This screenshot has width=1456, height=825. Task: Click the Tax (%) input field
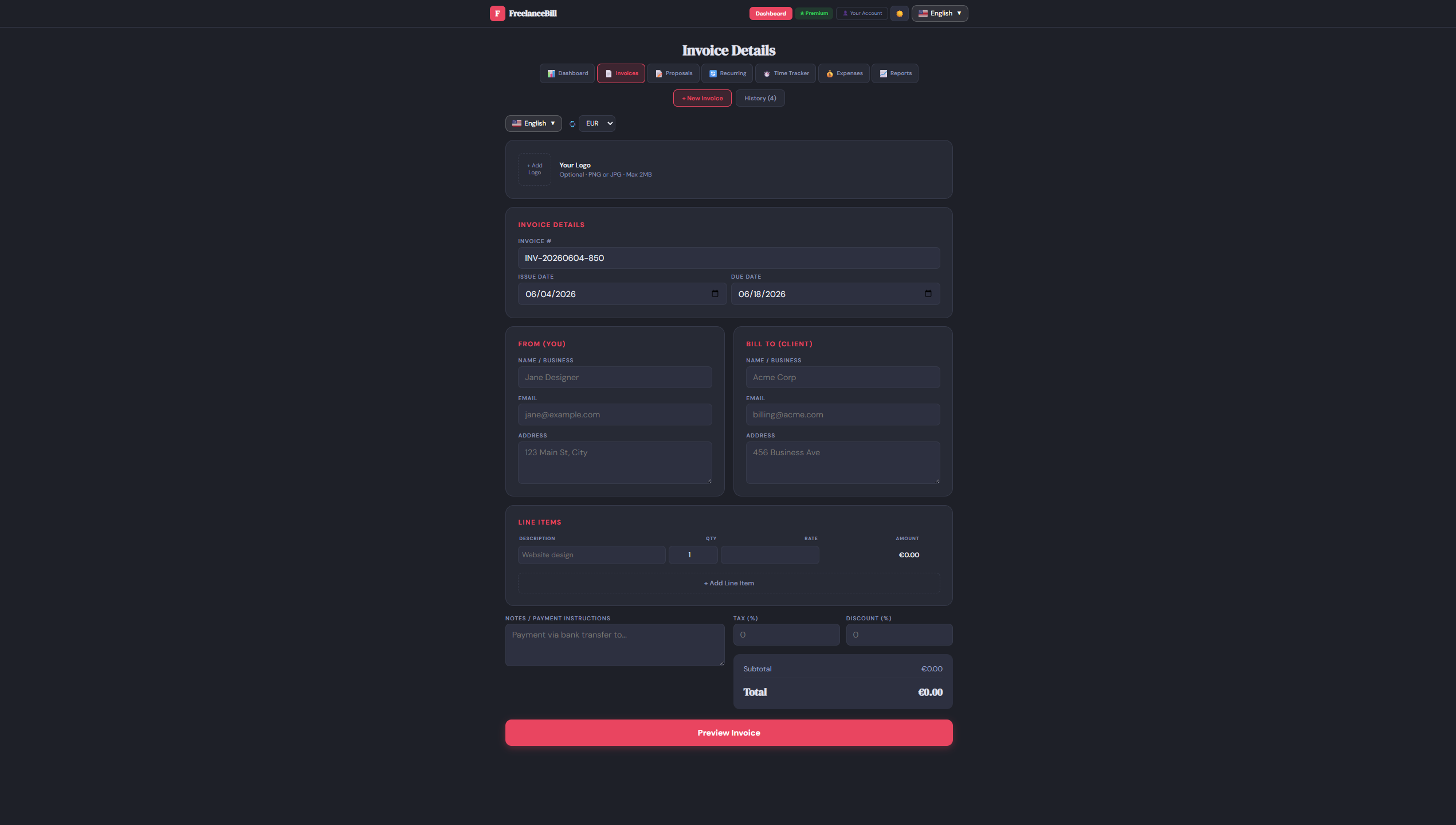point(786,635)
